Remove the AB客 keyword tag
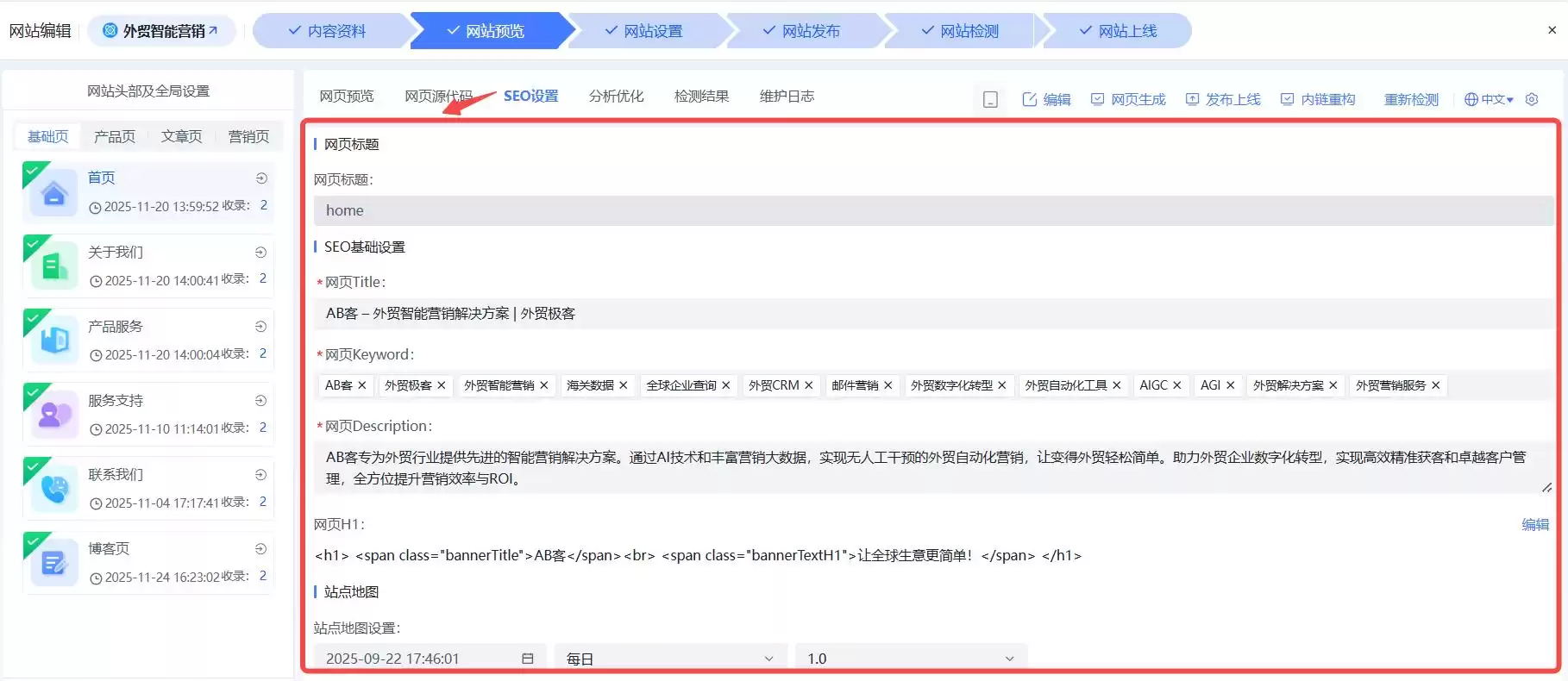 tap(362, 385)
